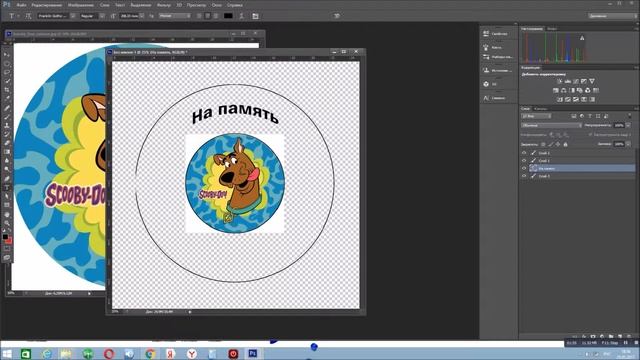Hide the topmost layer in Layers panel
Viewport: 640px width, 360px height.
pos(524,153)
